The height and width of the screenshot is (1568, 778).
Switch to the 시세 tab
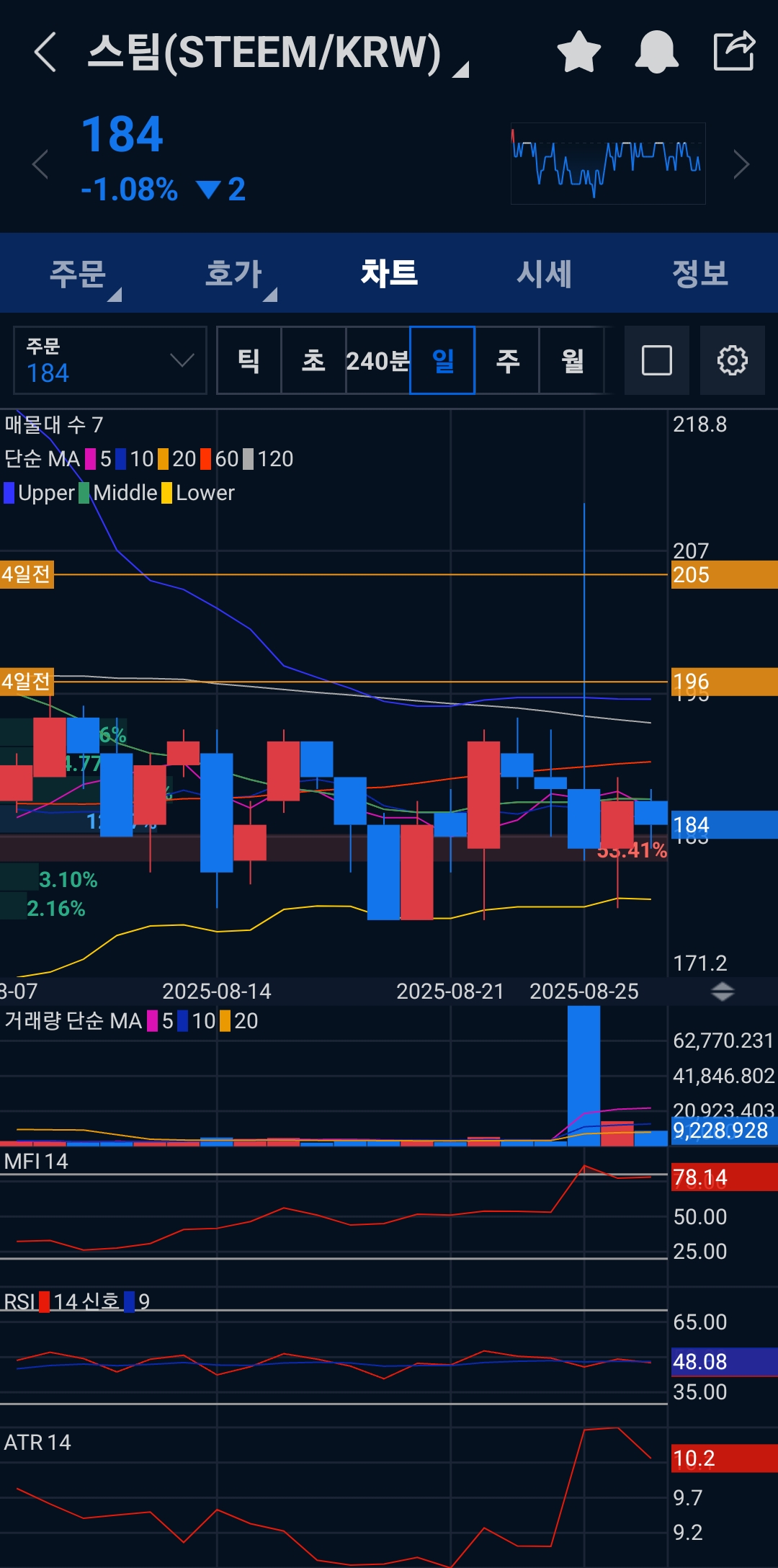pos(545,274)
